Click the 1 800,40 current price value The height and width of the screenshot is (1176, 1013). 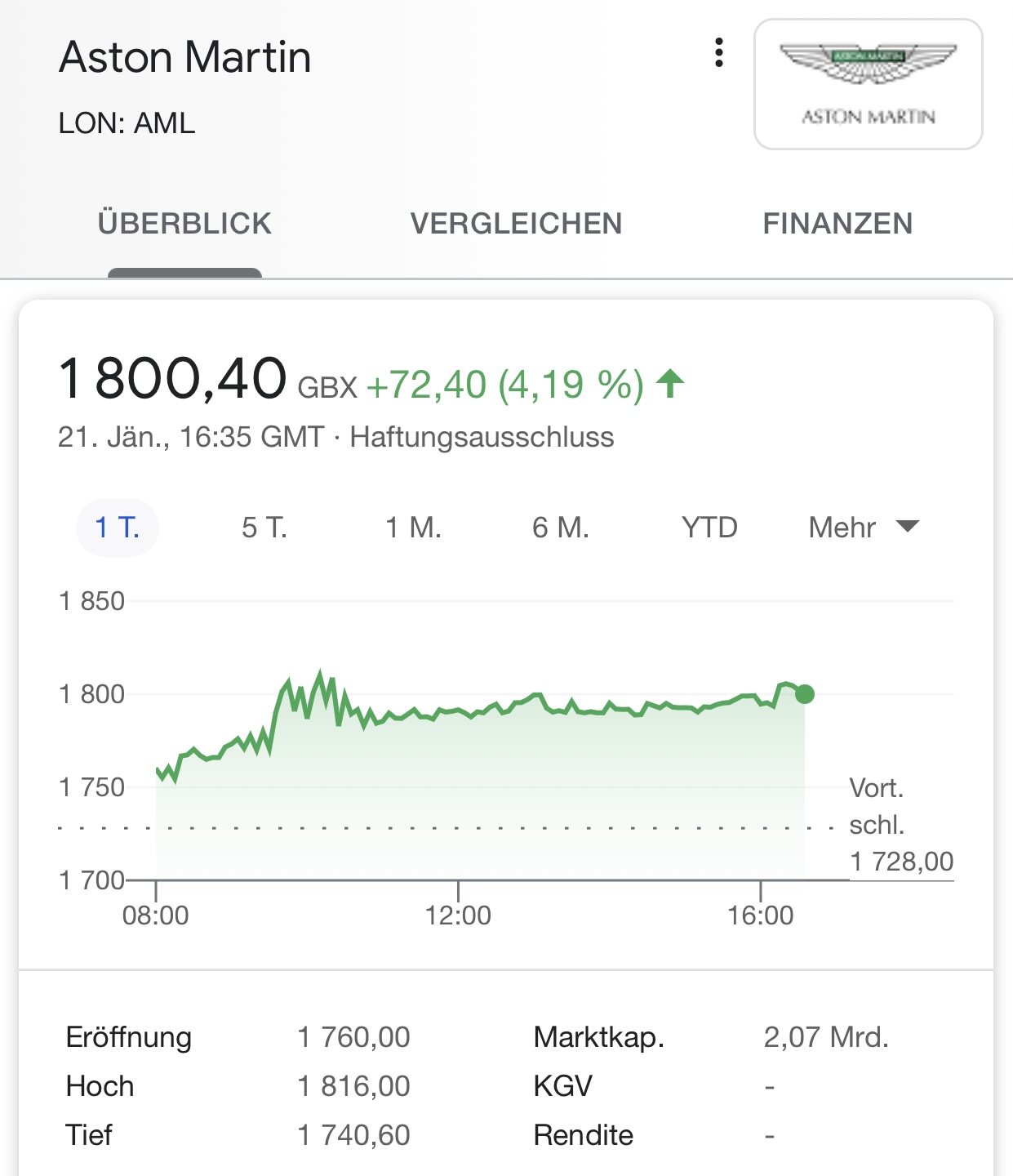pos(173,379)
